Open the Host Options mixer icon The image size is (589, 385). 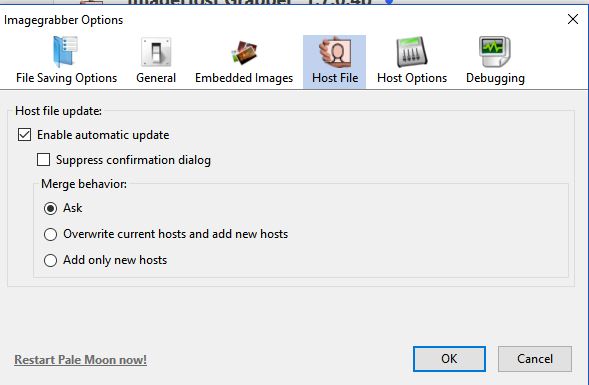[412, 52]
